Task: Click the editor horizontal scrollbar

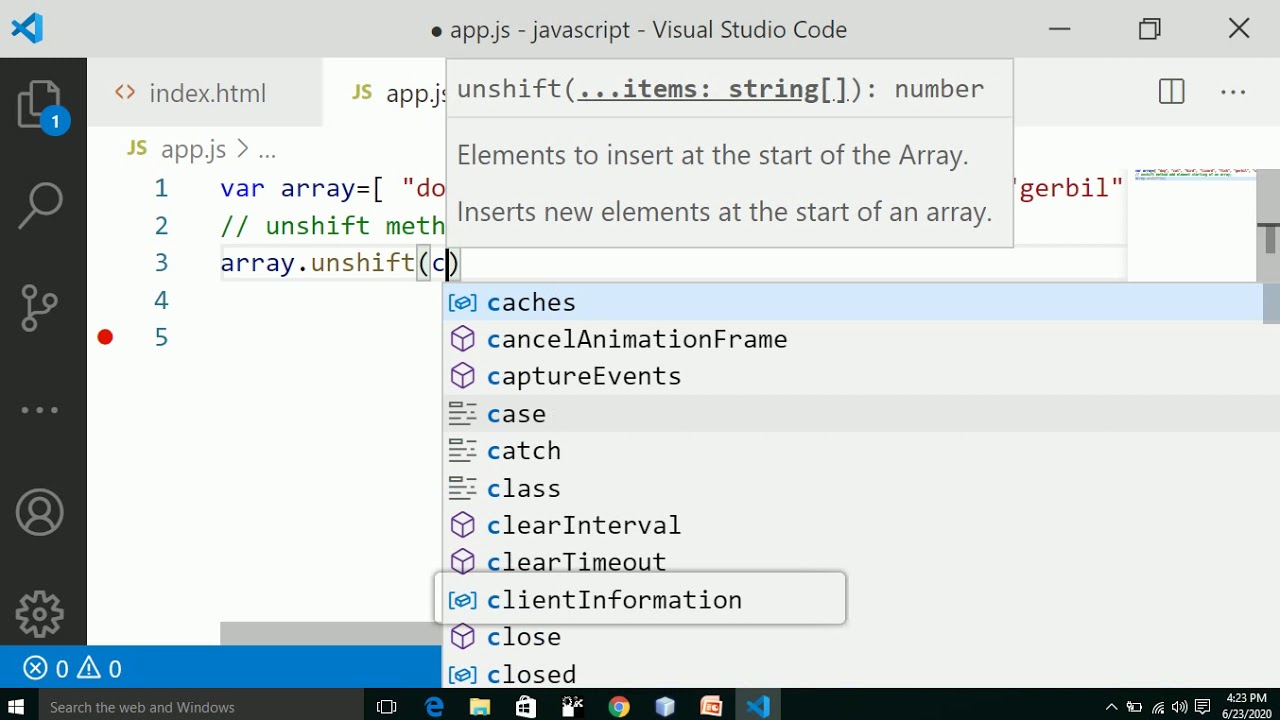Action: [331, 633]
